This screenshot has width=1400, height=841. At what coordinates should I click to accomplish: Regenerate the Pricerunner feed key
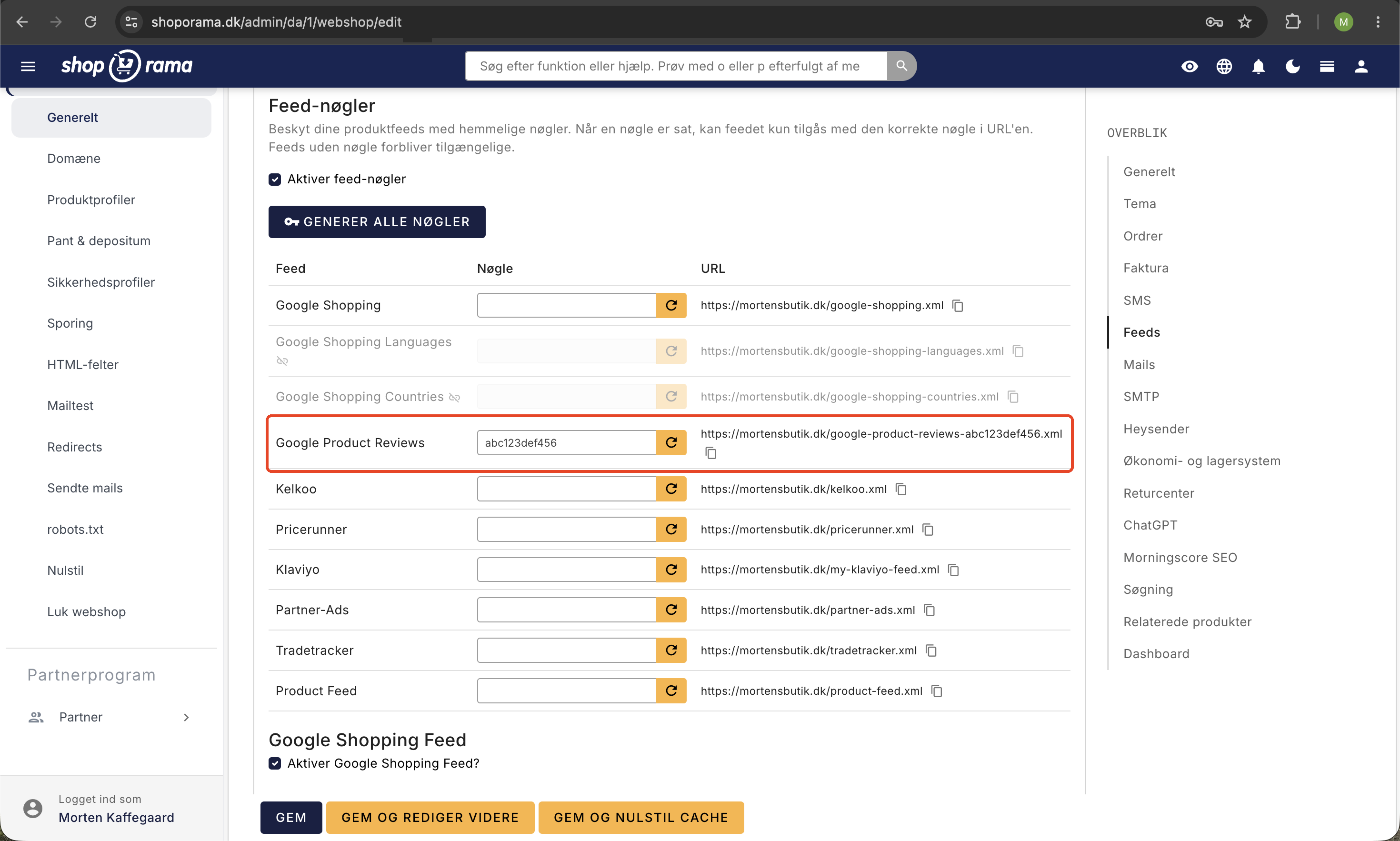671,529
